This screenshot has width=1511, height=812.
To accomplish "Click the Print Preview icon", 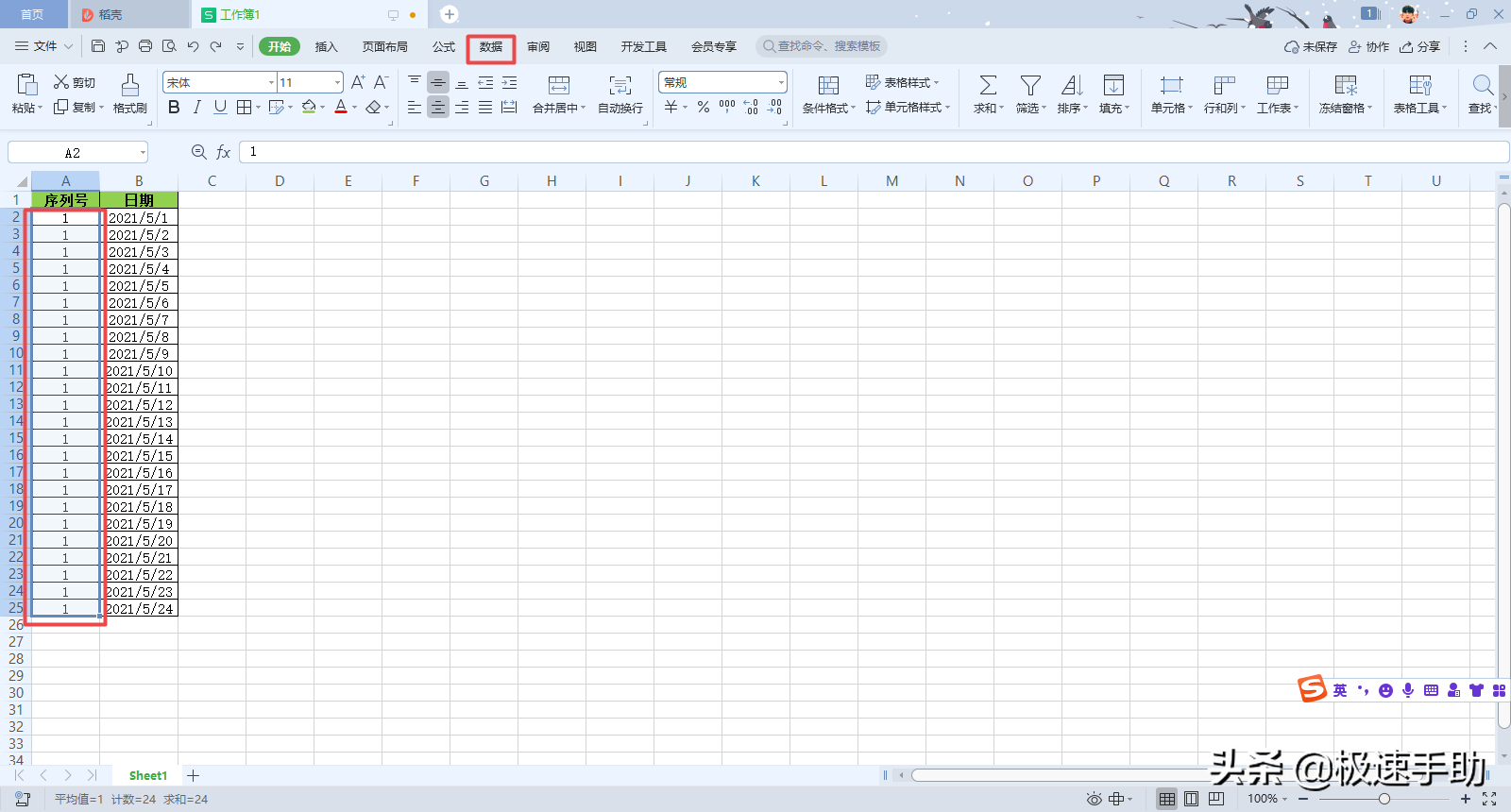I will point(169,46).
